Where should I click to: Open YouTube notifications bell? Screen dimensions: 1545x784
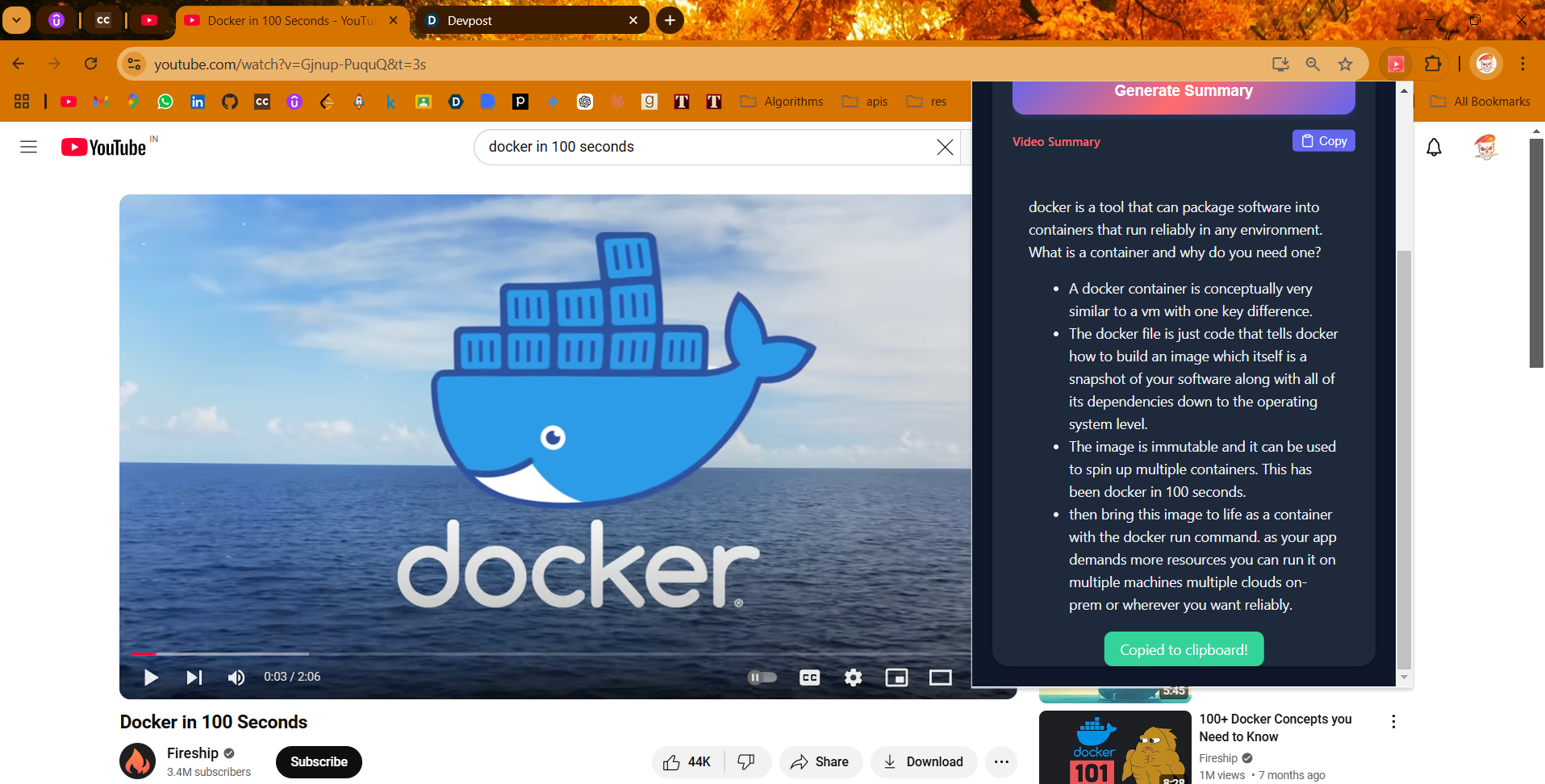(x=1434, y=147)
